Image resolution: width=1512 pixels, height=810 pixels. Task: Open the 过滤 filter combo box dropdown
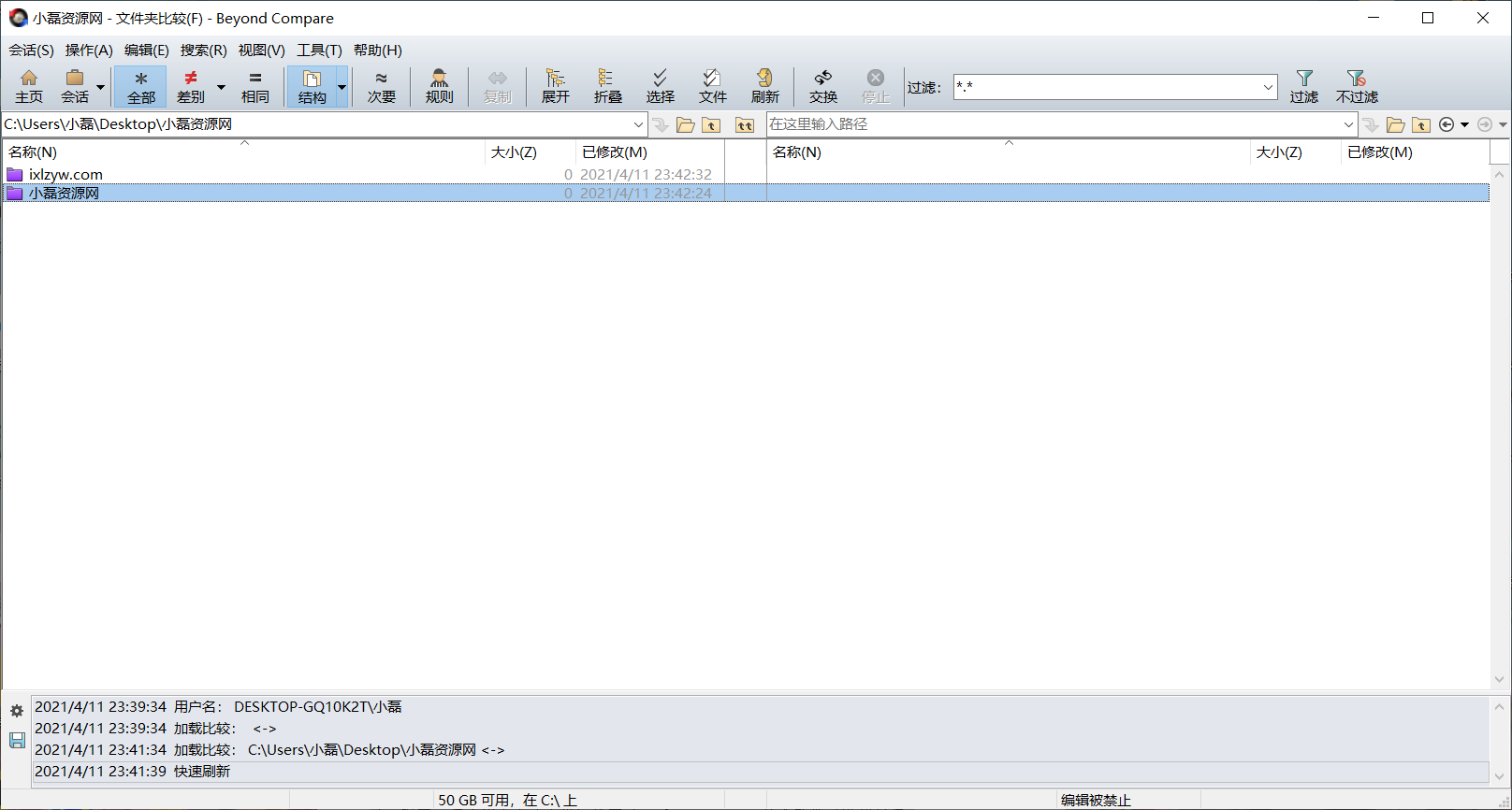(x=1268, y=87)
